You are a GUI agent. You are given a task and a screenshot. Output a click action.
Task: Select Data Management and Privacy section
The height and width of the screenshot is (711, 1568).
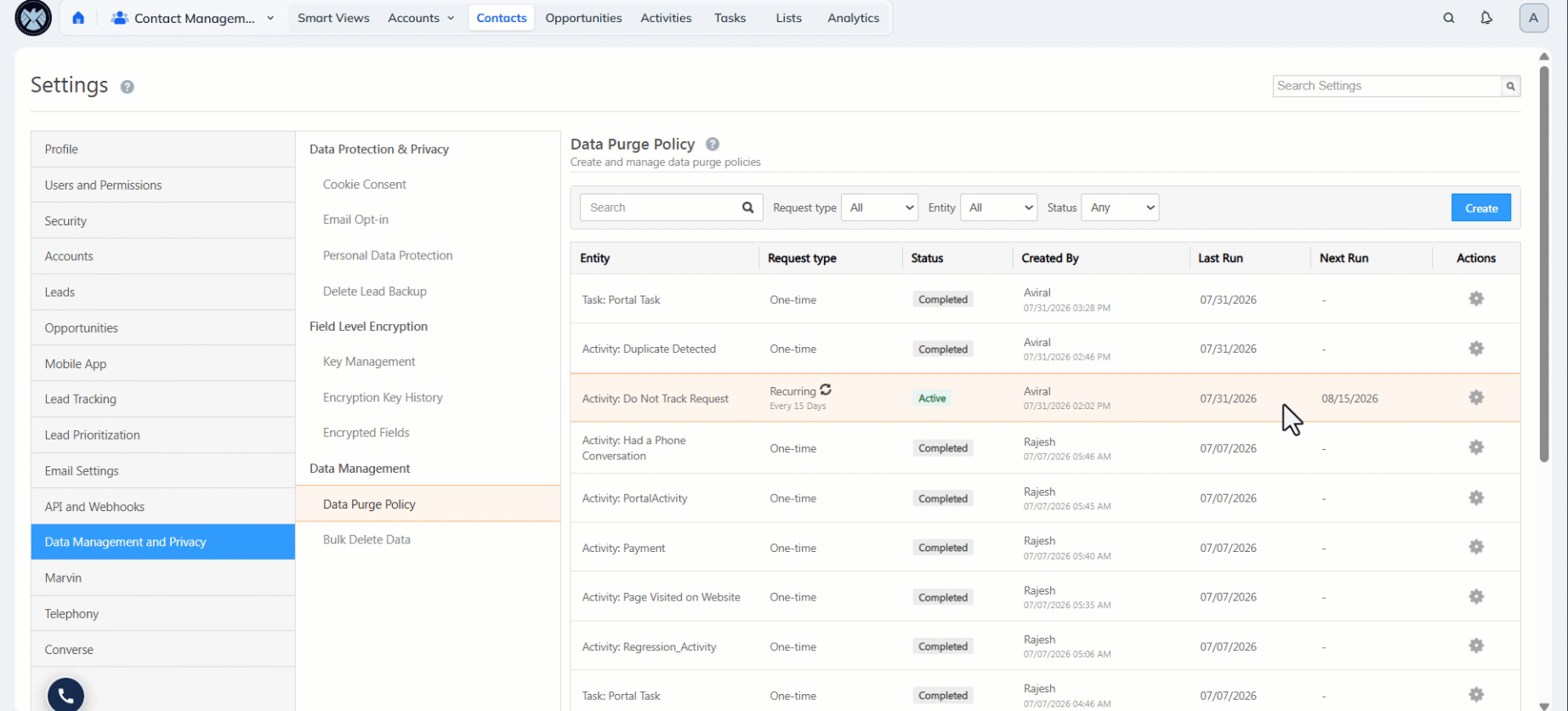tap(163, 542)
